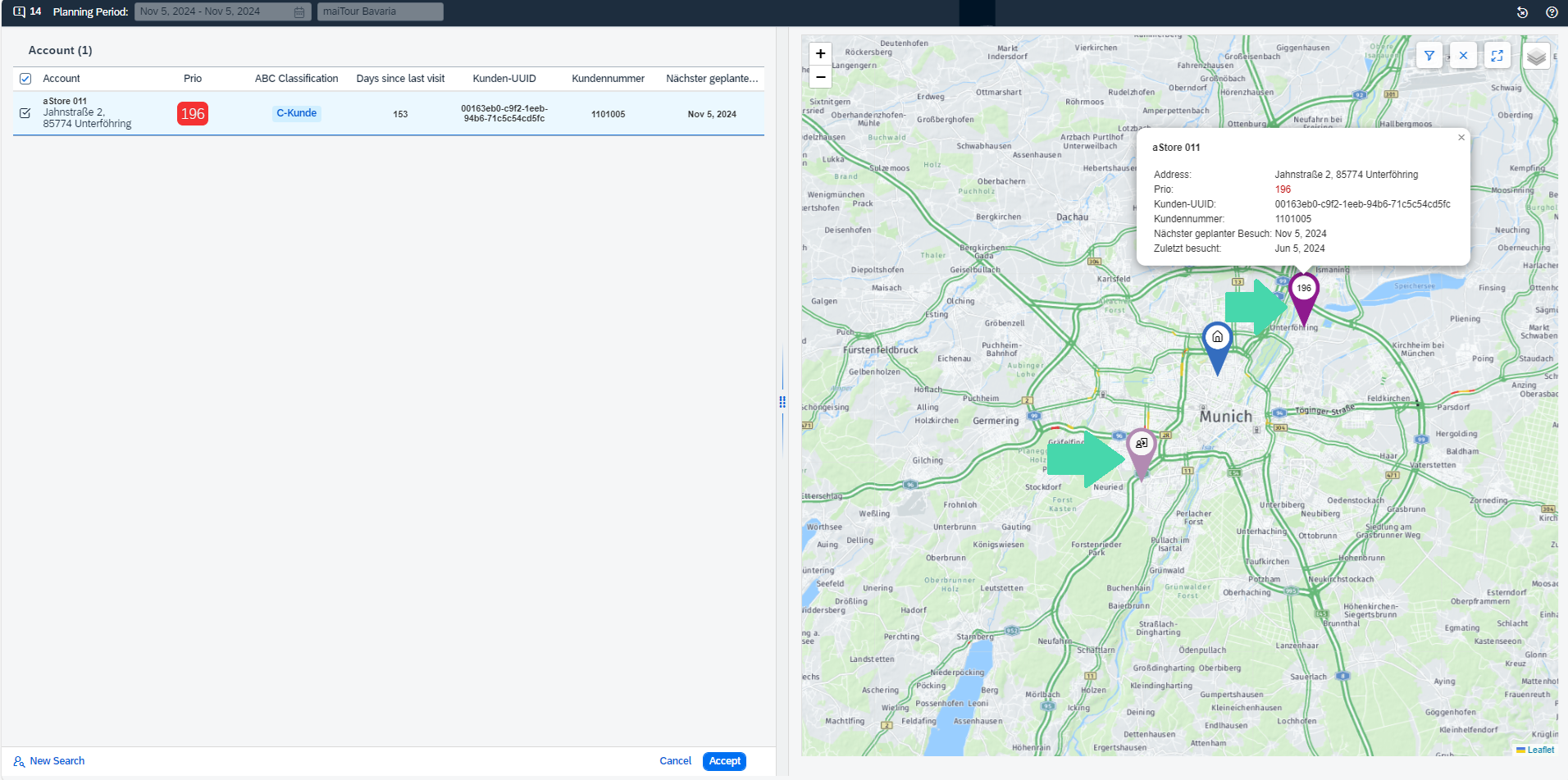This screenshot has width=1568, height=780.
Task: Click the Dachau label on map
Action: pyautogui.click(x=1072, y=217)
